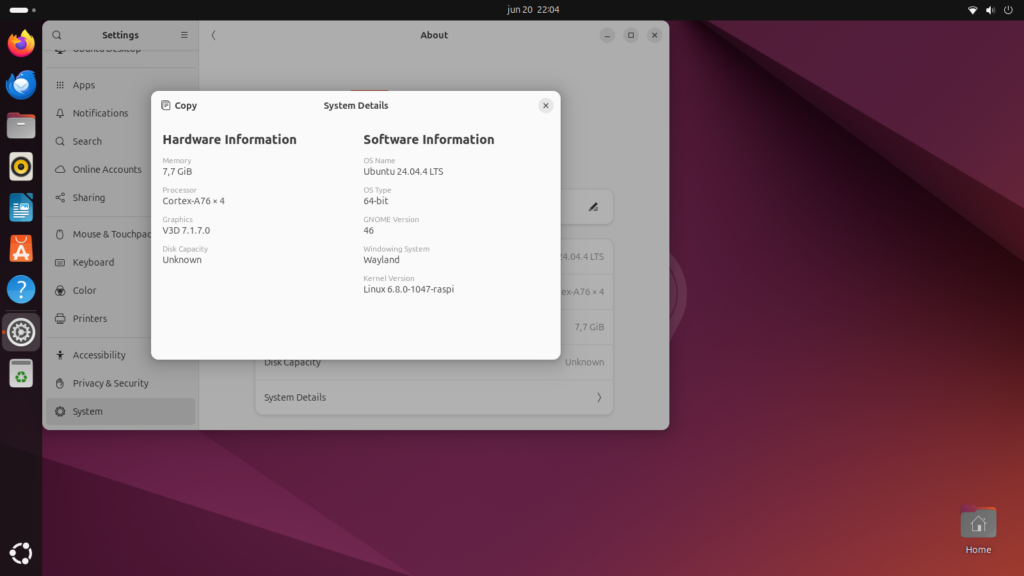Select Printers in Settings sidebar

pyautogui.click(x=99, y=318)
